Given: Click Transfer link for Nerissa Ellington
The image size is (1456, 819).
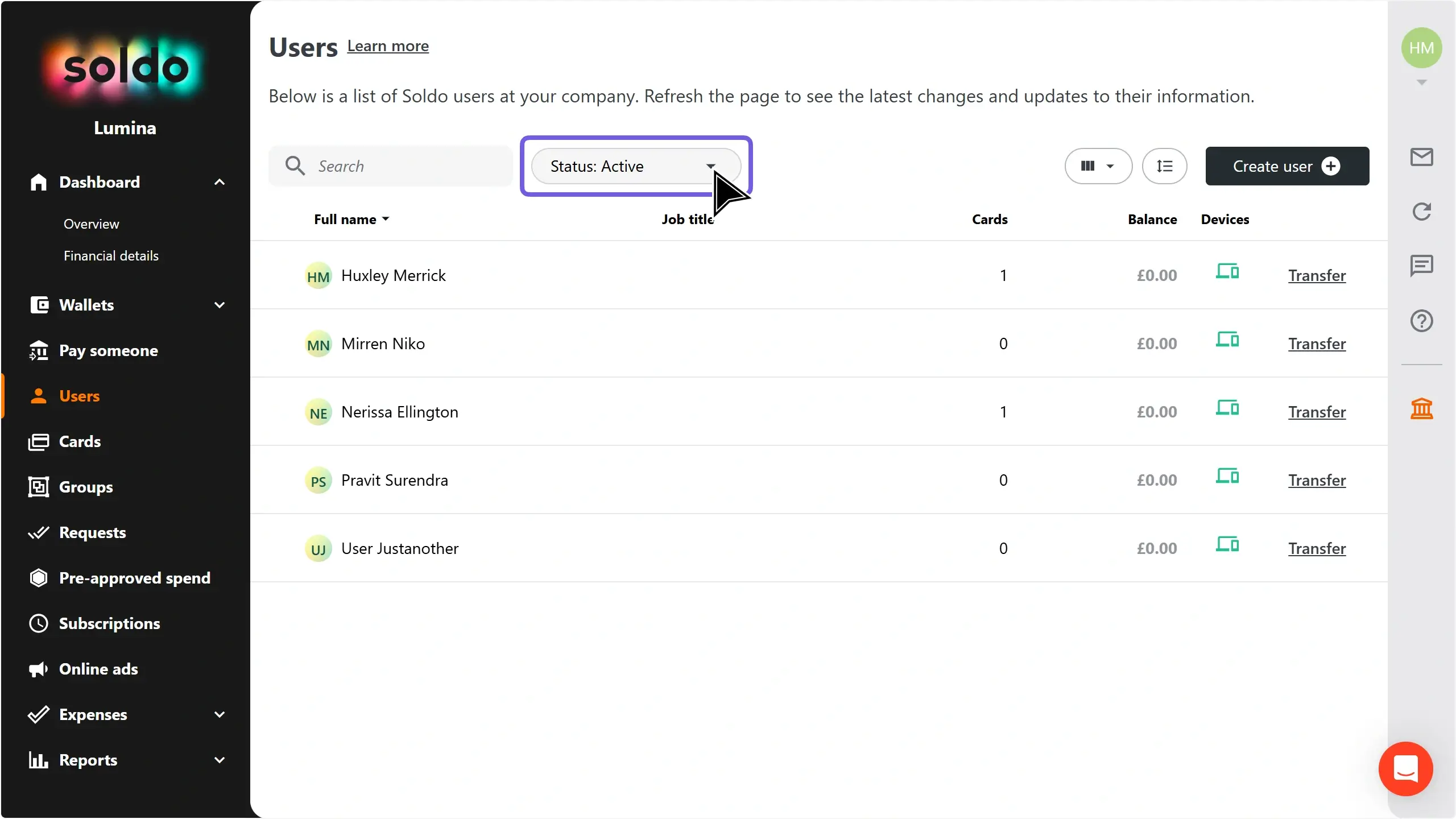Looking at the screenshot, I should point(1317,412).
